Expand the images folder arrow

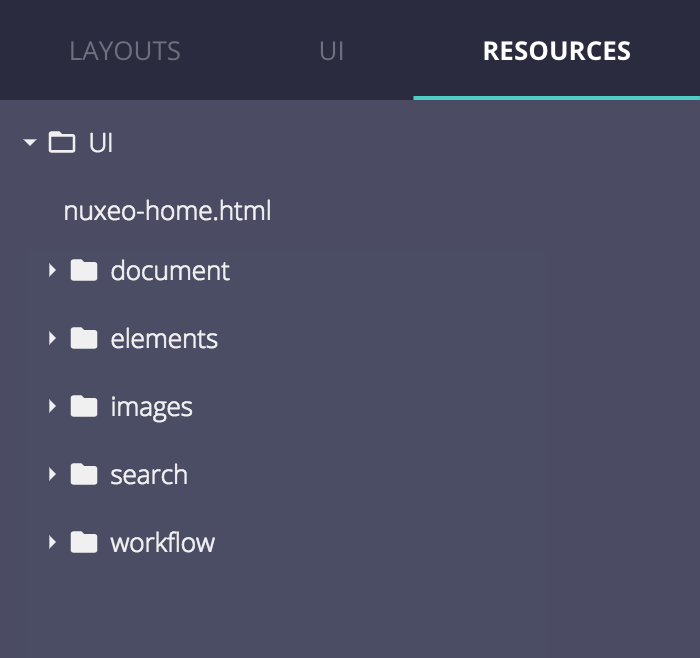click(x=53, y=406)
